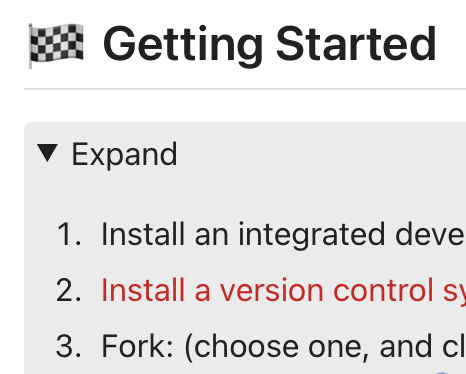
Task: Click the 'Expand' summary label
Action: tap(124, 154)
